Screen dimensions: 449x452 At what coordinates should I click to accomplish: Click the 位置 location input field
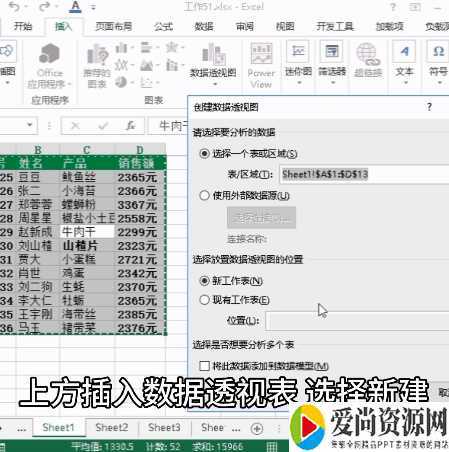tap(357, 321)
